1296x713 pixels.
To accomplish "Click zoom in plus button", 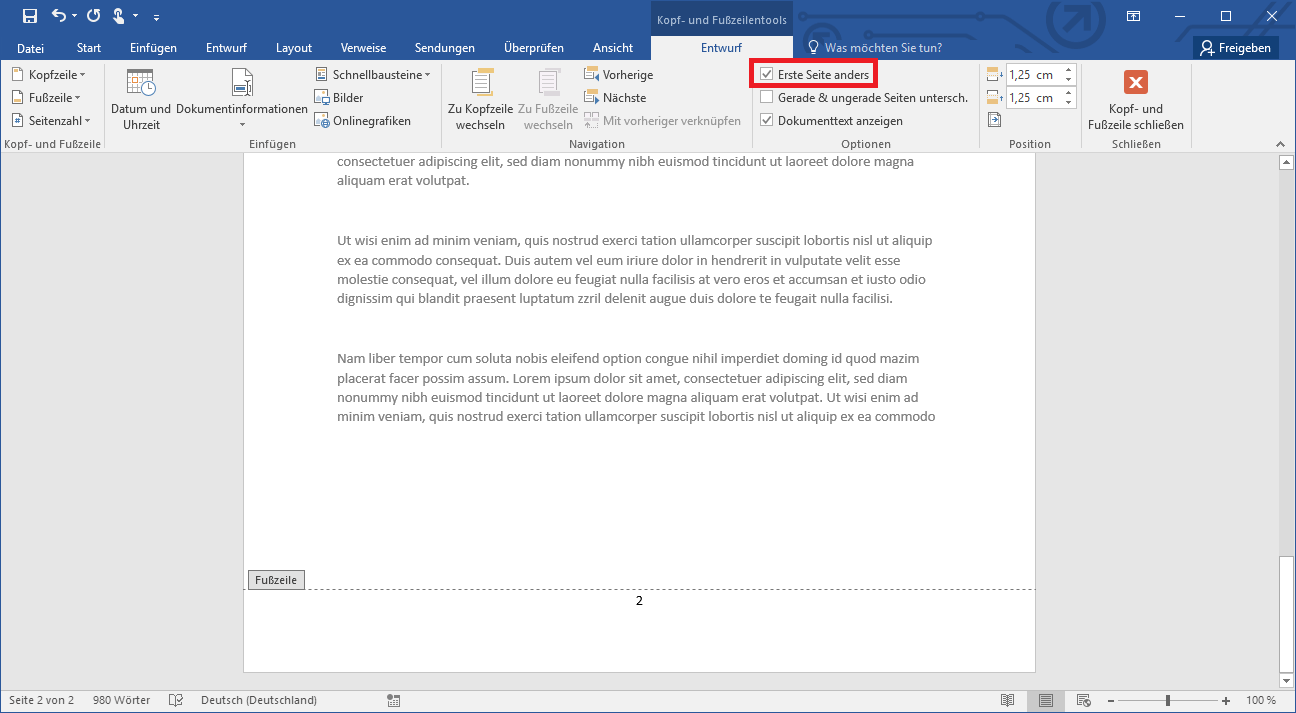I will [x=1228, y=700].
